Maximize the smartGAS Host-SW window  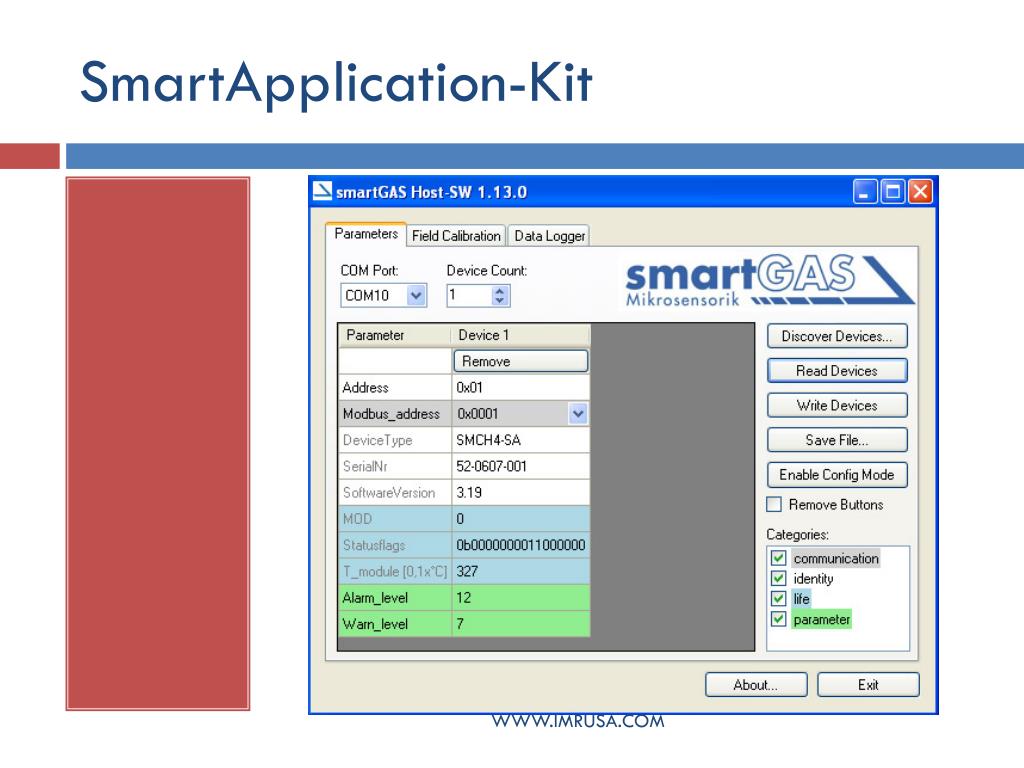893,192
